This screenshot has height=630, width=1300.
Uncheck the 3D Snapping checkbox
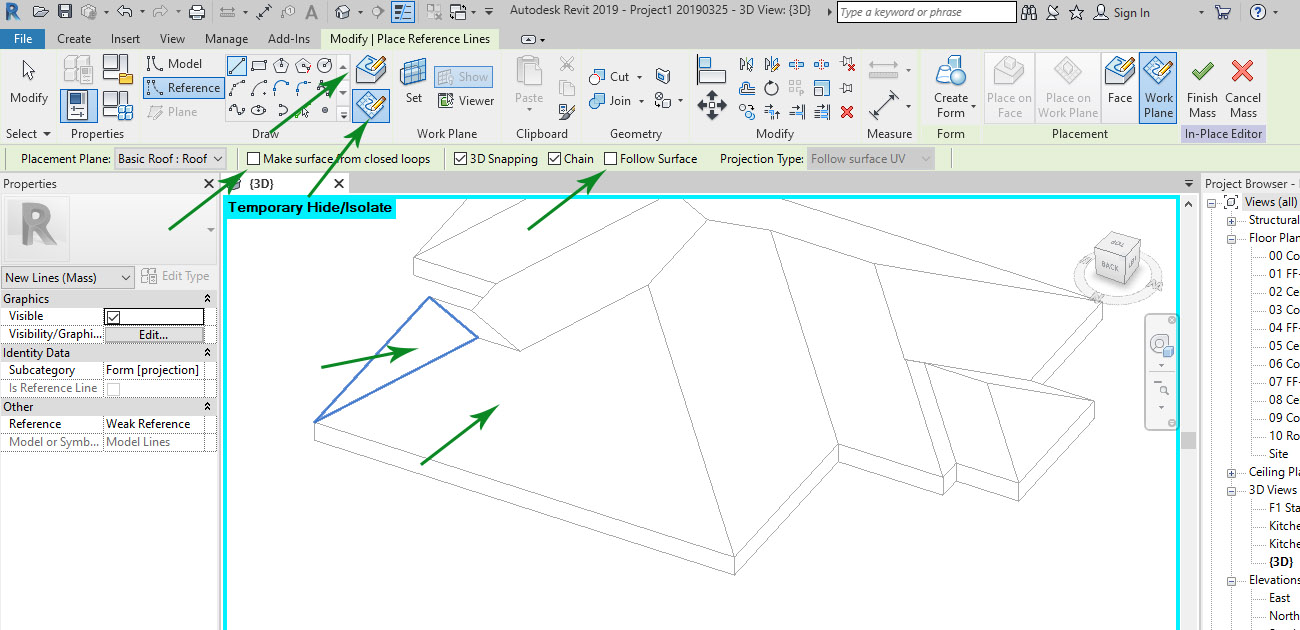pyautogui.click(x=460, y=158)
